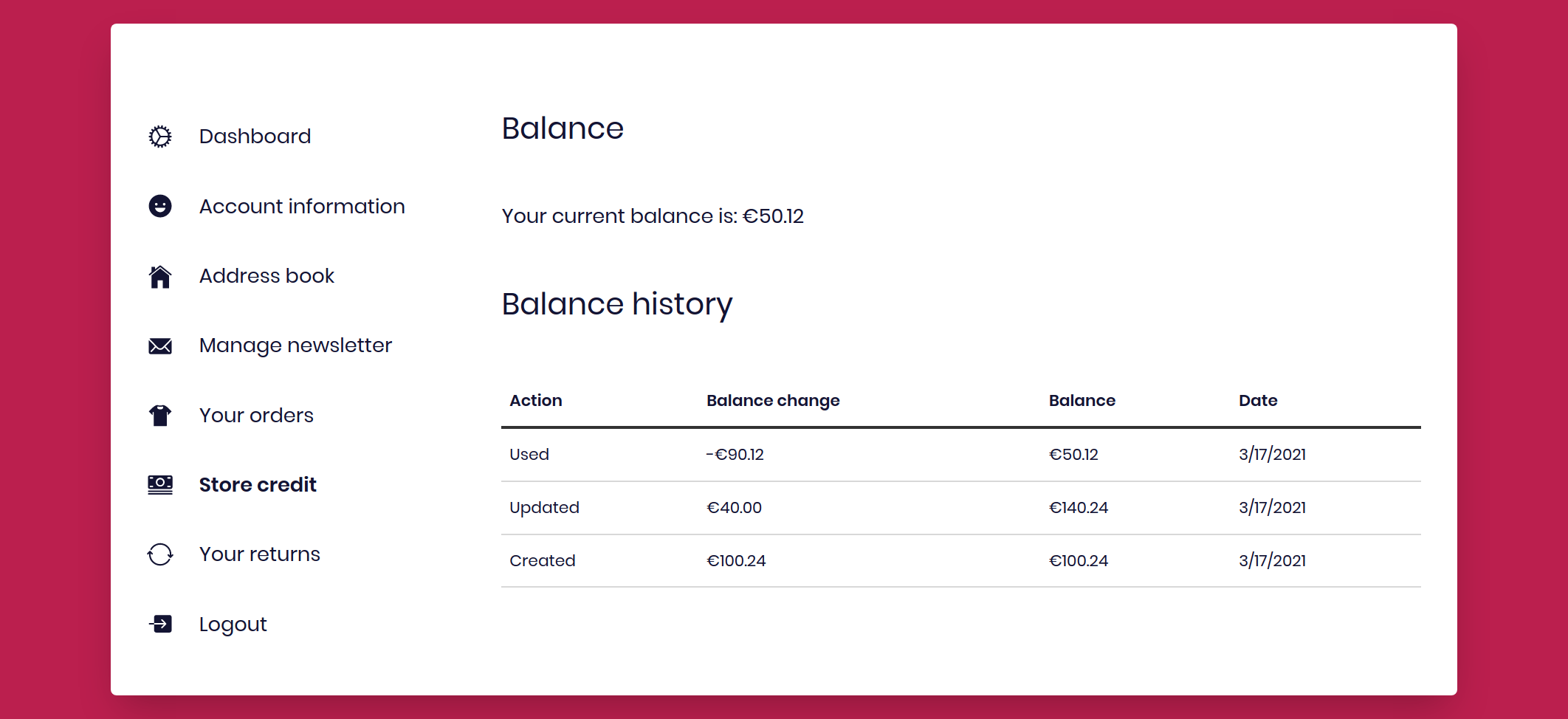
Task: Click the banknote Store credit icon
Action: pyautogui.click(x=160, y=485)
